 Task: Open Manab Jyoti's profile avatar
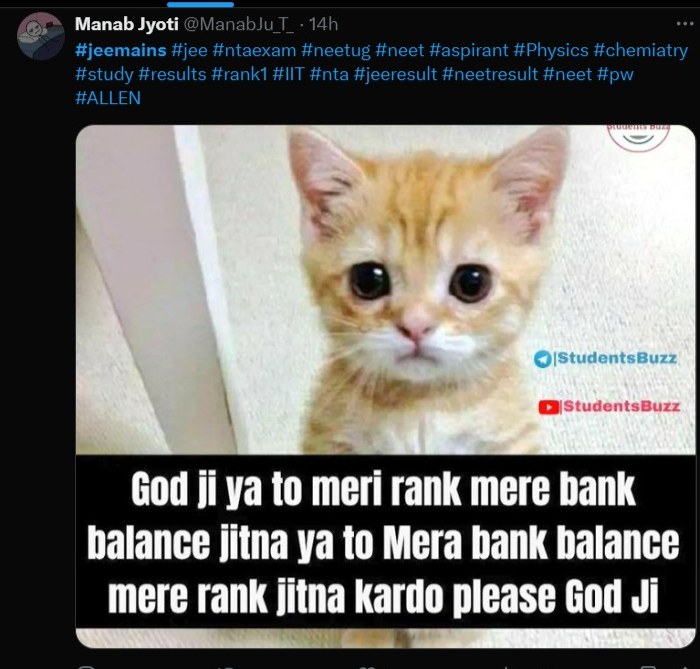[x=41, y=36]
